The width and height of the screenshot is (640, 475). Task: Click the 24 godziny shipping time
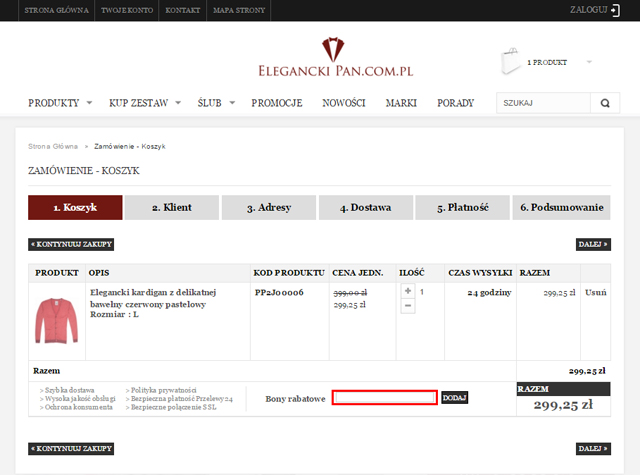coord(489,293)
